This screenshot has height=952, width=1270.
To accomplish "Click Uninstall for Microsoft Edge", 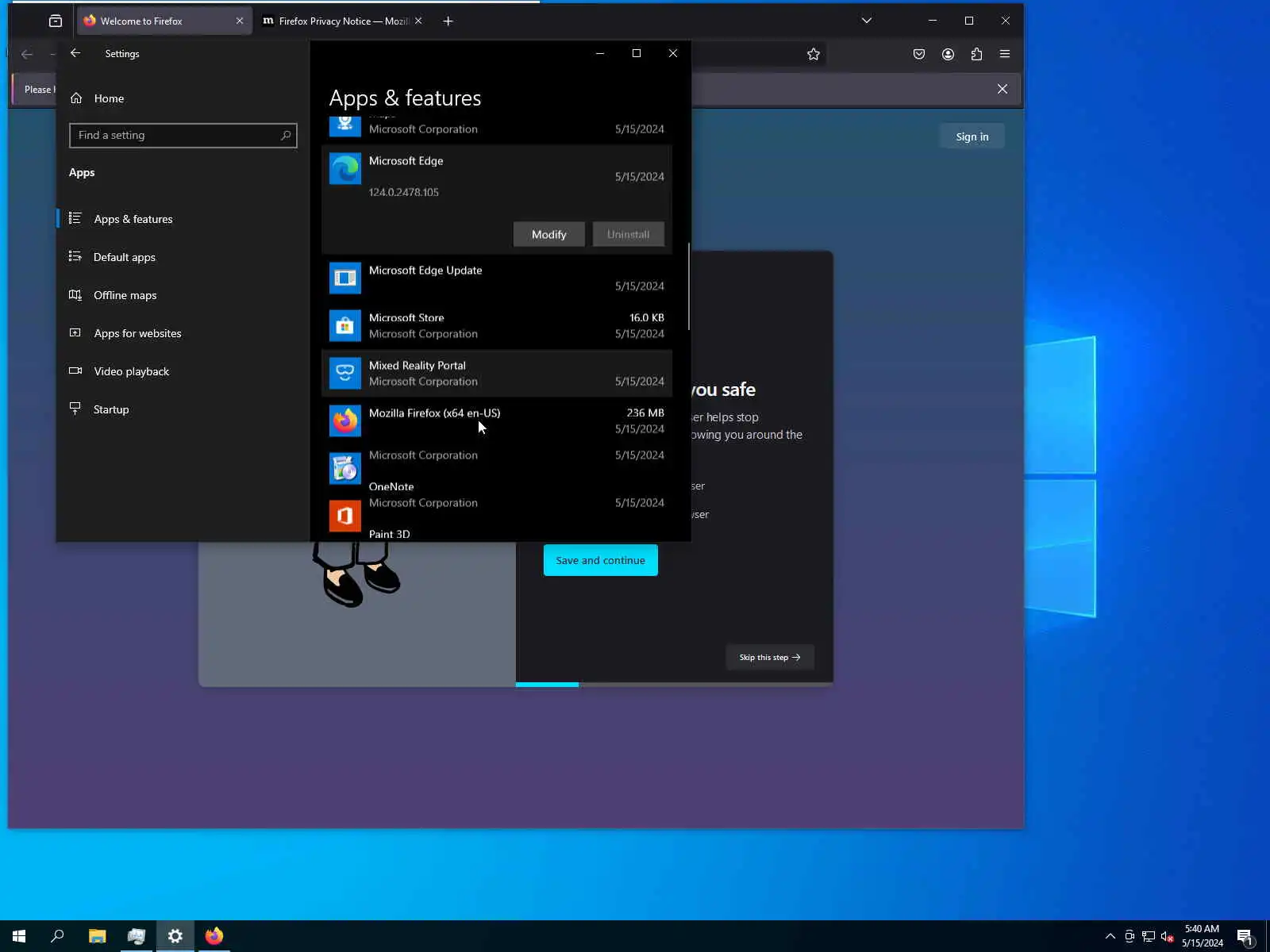I will click(629, 235).
